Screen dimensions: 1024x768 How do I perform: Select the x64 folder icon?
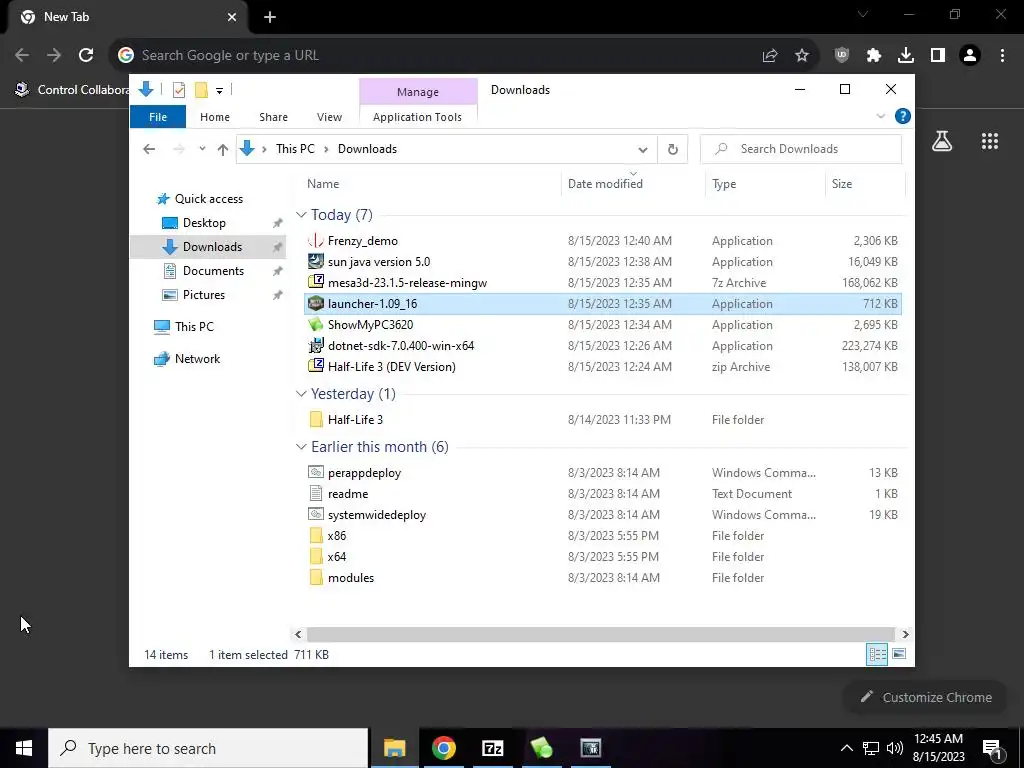tap(316, 556)
